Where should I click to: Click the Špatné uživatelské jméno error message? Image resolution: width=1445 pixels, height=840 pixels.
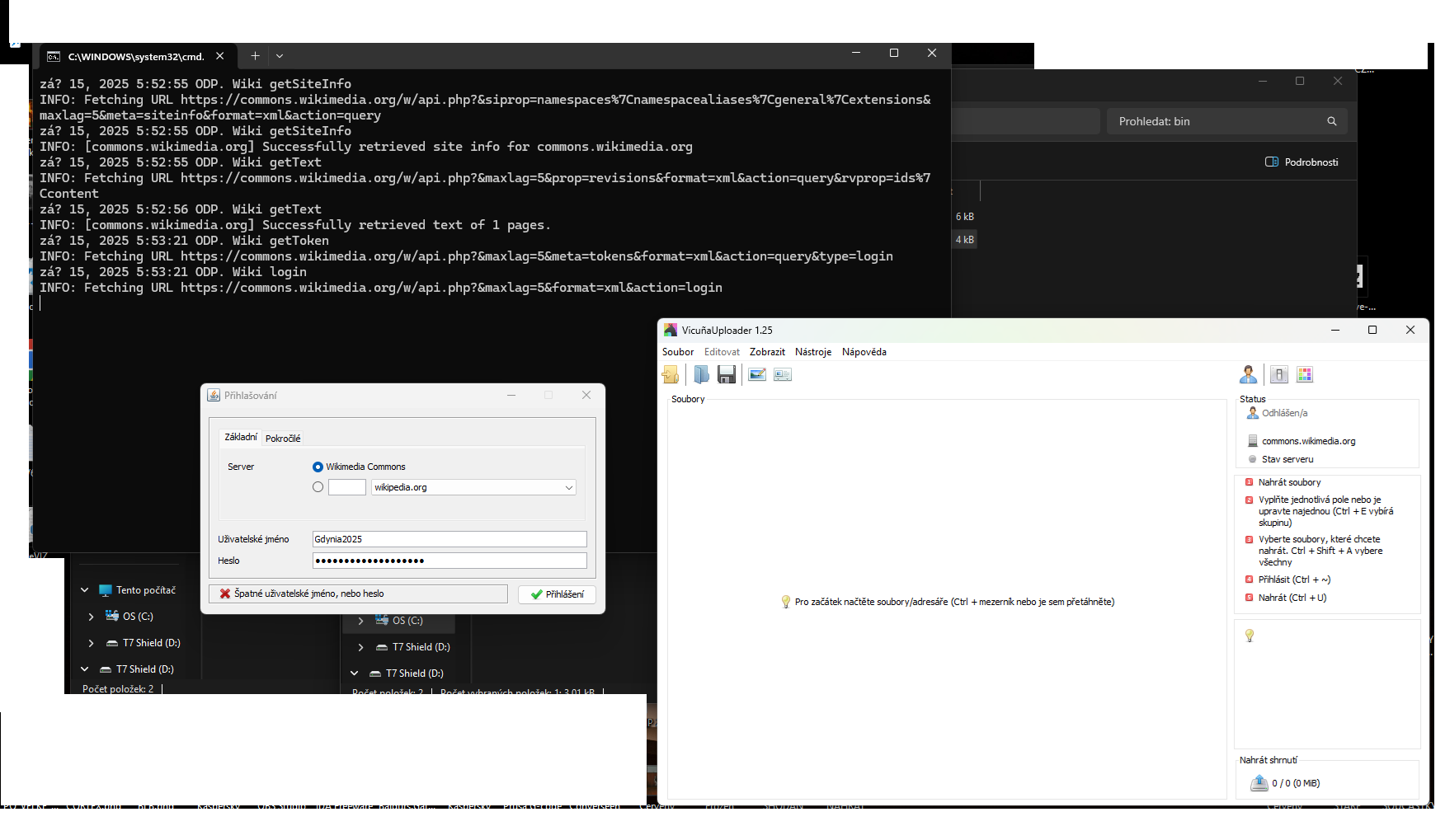tap(309, 594)
